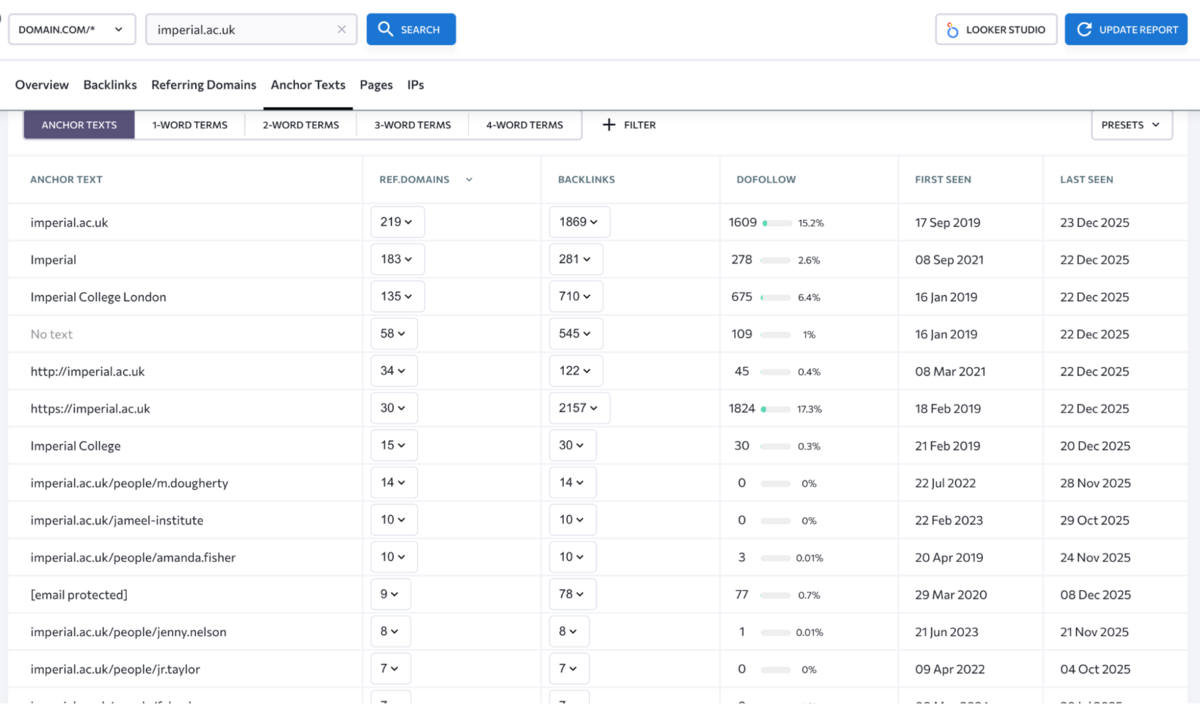The width and height of the screenshot is (1200, 704).
Task: Open the DOMAIN.COM/* scope dropdown
Action: point(72,30)
